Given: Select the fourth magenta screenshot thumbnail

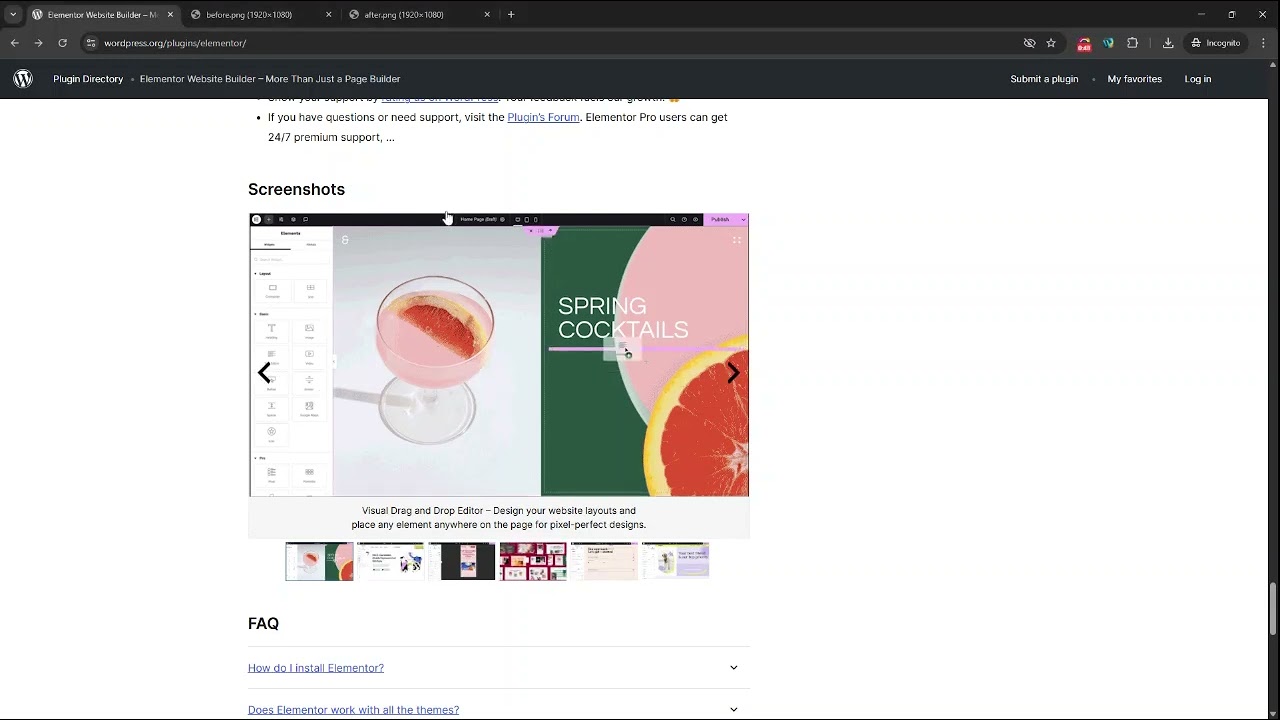Looking at the screenshot, I should pos(533,561).
